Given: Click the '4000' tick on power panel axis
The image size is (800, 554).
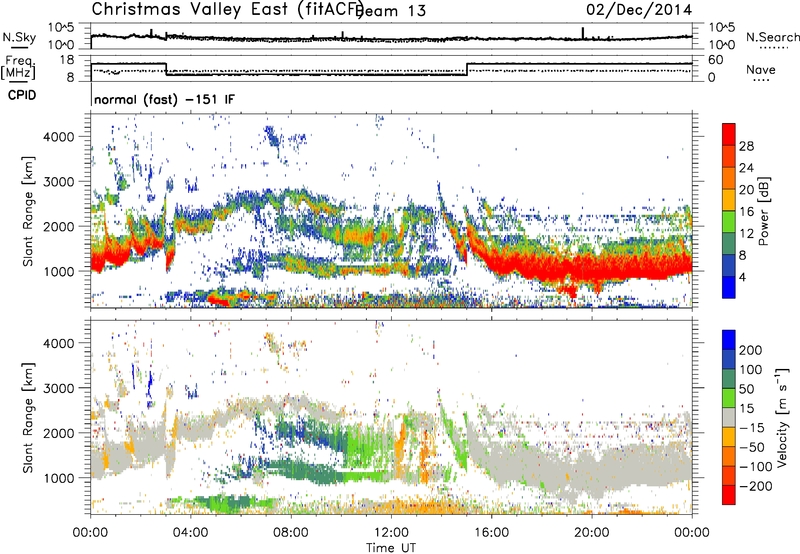Looking at the screenshot, I should (x=58, y=137).
